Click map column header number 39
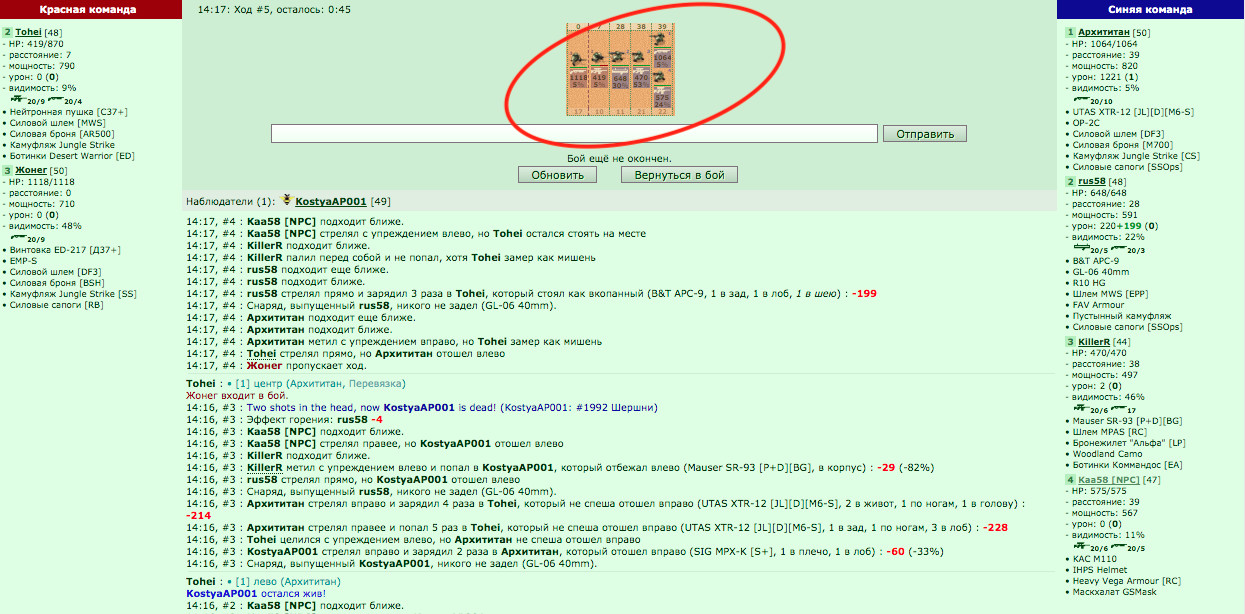The width and height of the screenshot is (1245, 614). tap(662, 27)
